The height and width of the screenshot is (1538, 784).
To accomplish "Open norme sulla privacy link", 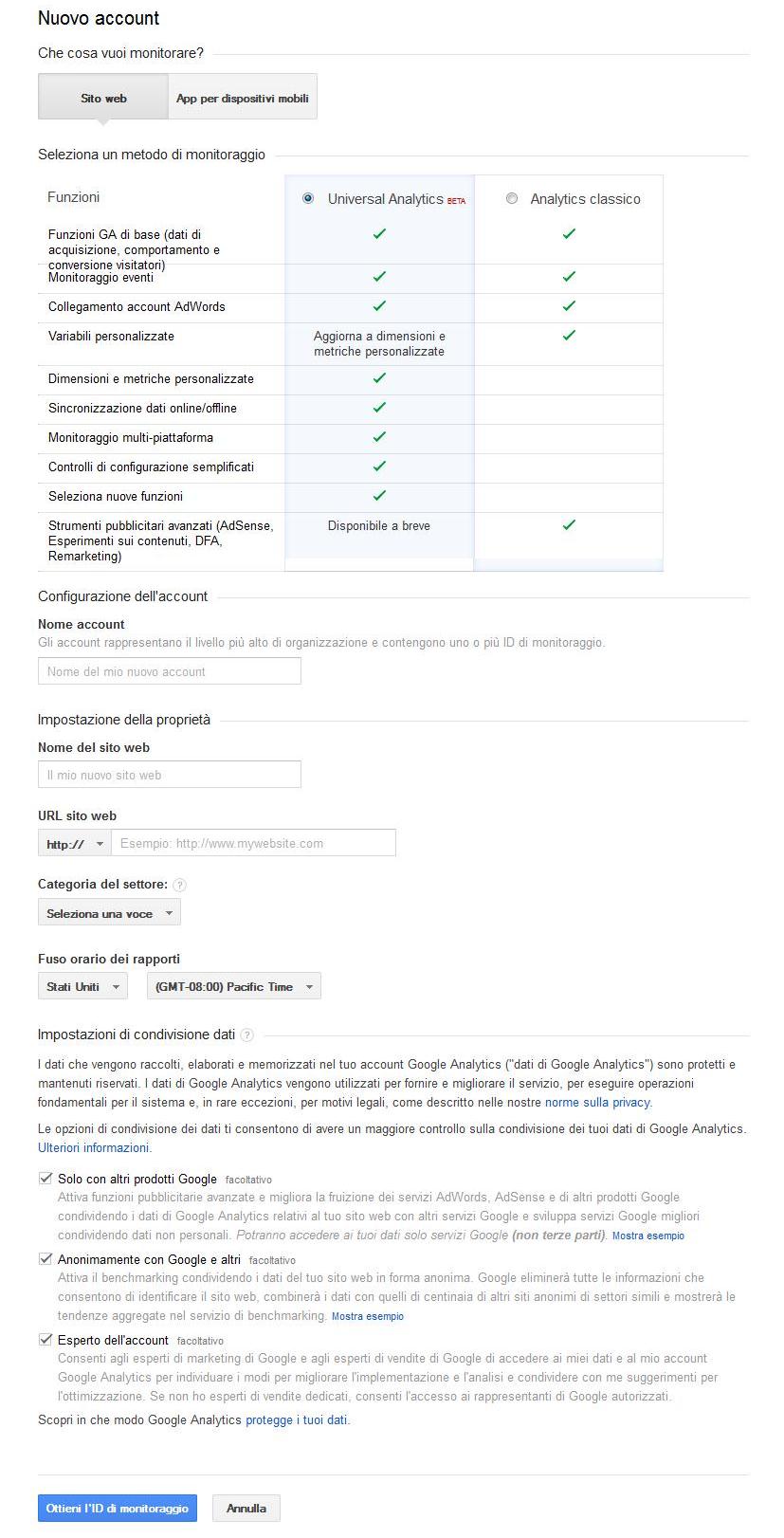I will coord(597,1103).
